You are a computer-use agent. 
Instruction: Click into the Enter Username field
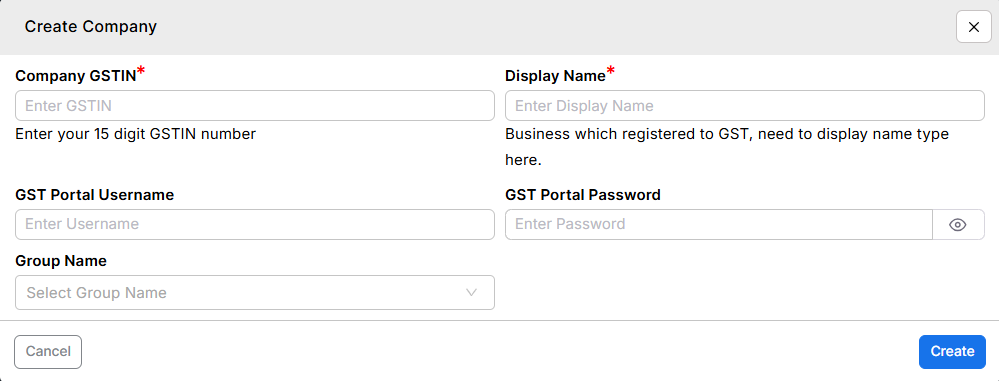[255, 224]
